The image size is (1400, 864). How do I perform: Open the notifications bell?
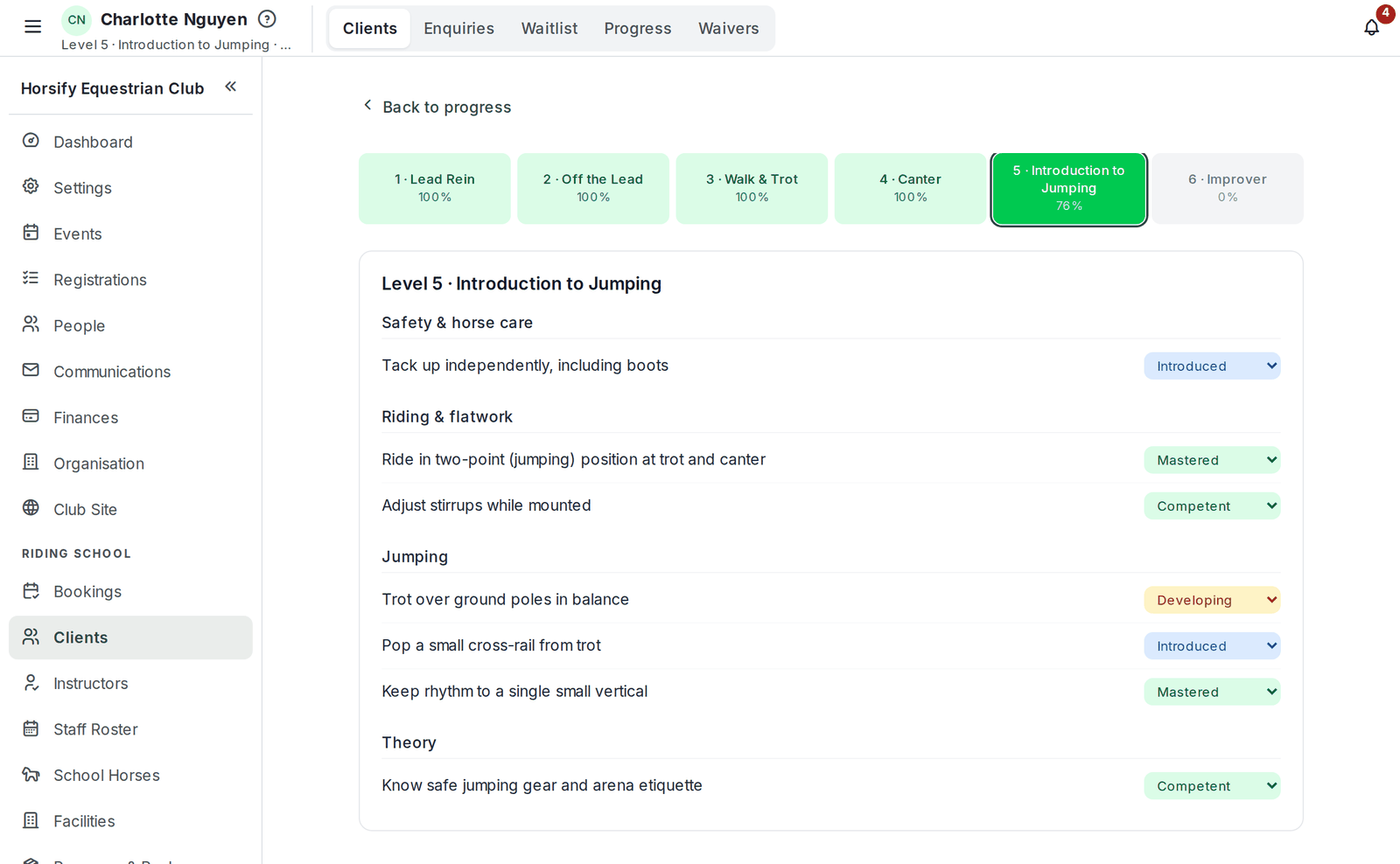pos(1371,27)
